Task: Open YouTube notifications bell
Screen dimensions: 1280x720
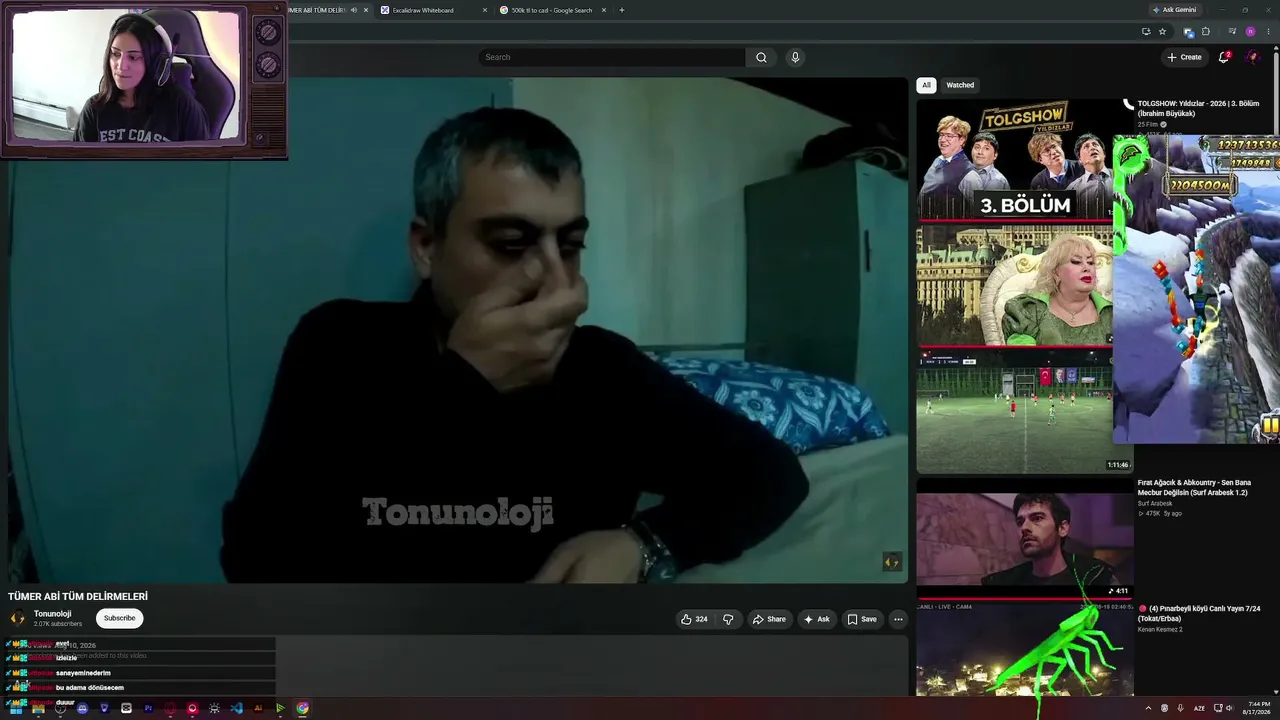Action: pyautogui.click(x=1224, y=57)
